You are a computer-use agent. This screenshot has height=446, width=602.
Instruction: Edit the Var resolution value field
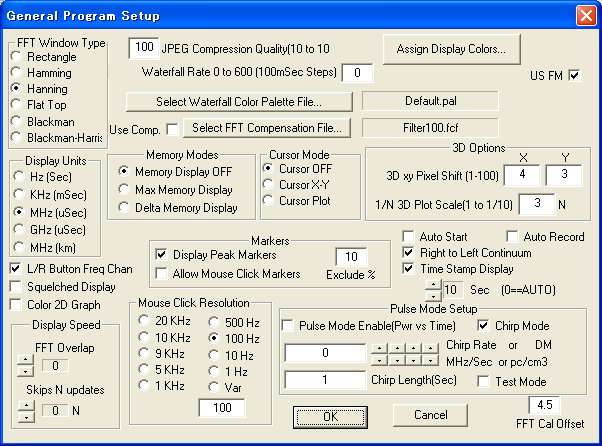click(x=222, y=408)
